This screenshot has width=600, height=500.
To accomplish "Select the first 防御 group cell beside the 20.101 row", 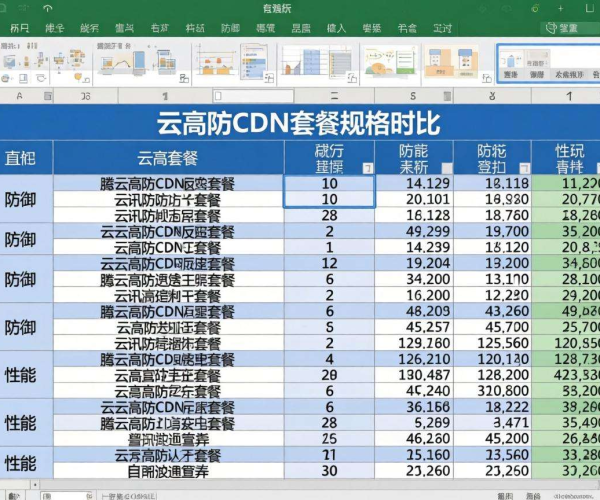I will click(26, 199).
